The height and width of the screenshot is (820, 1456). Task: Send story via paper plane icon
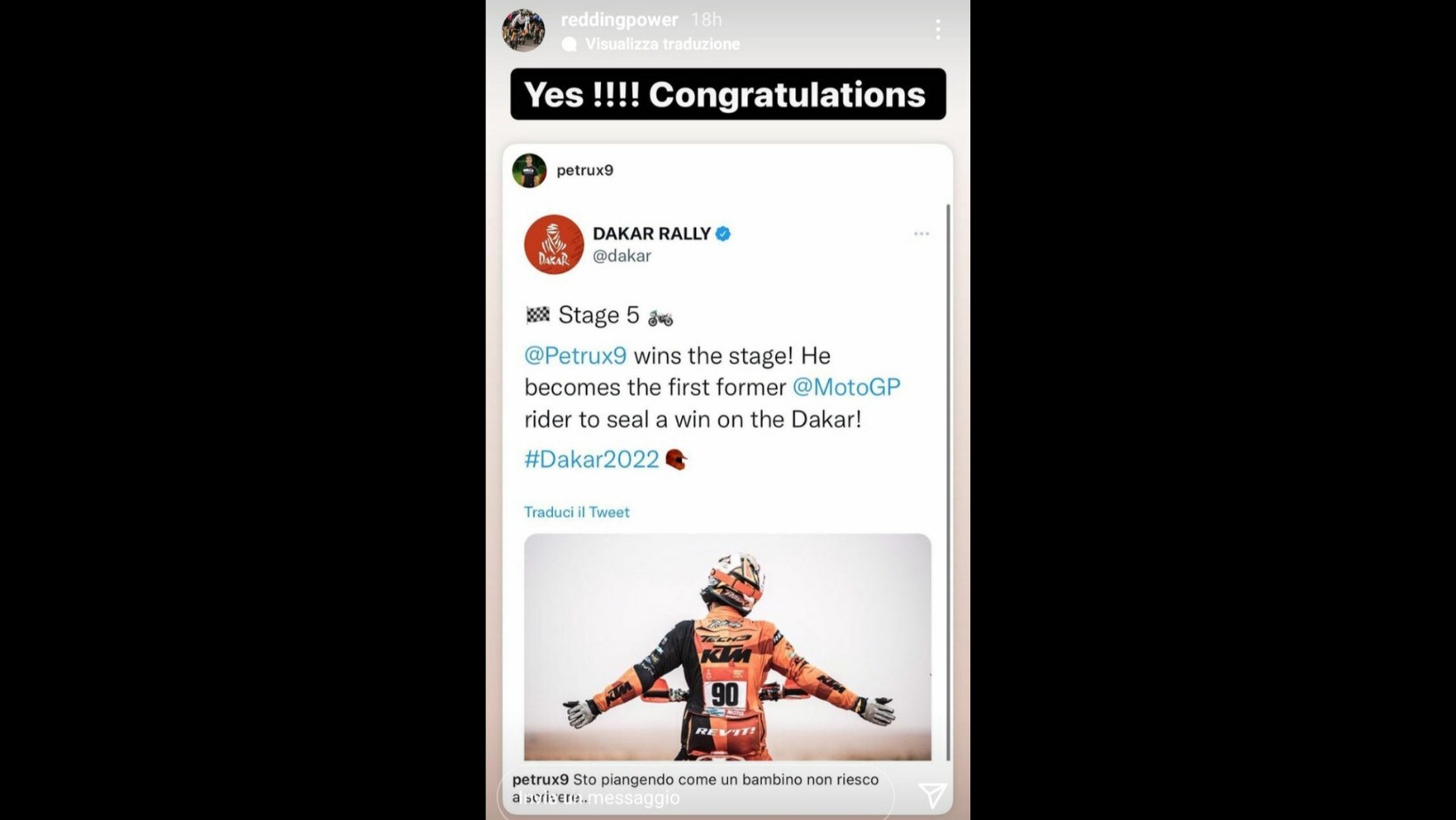click(932, 795)
